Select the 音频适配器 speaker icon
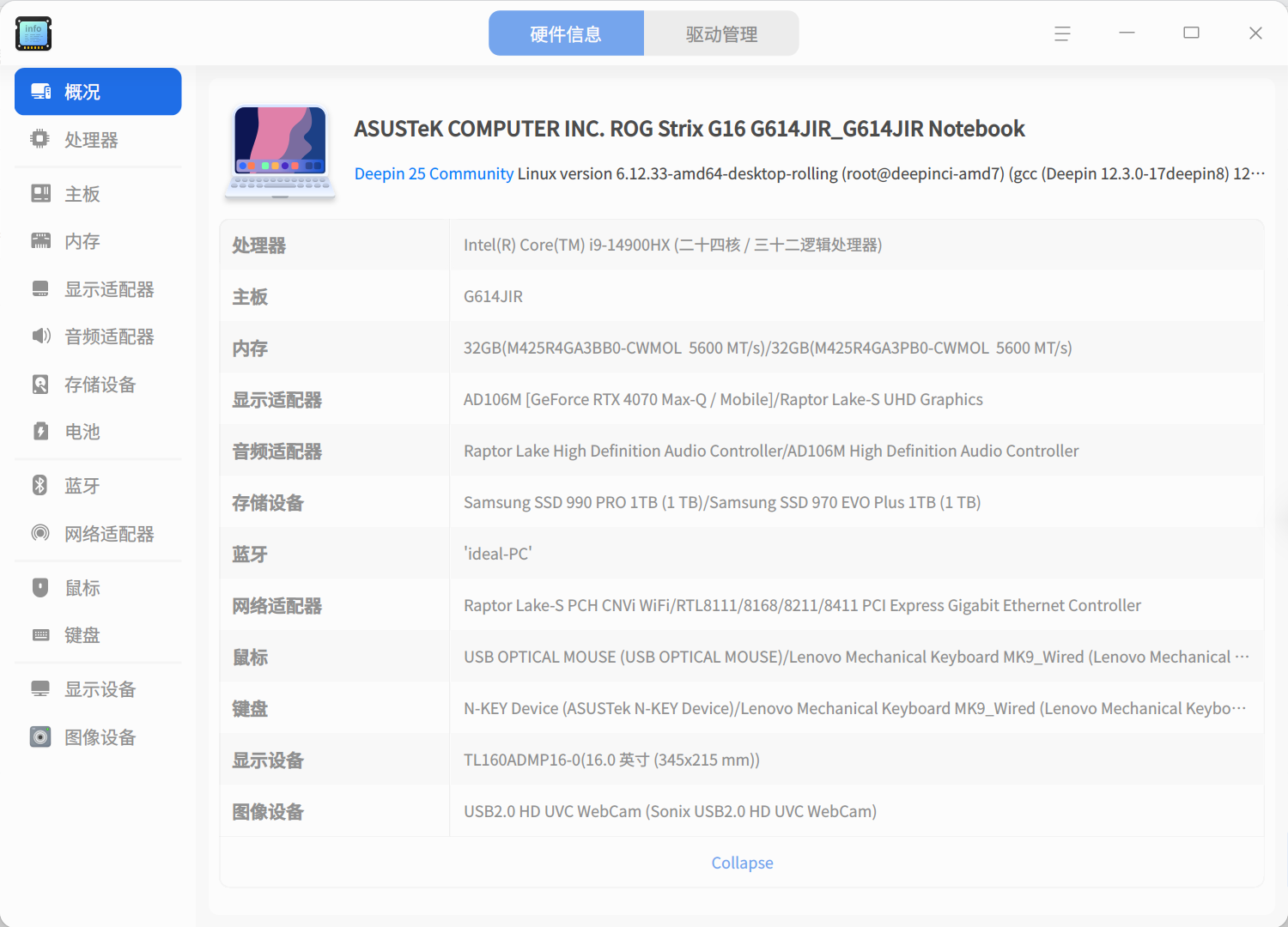The height and width of the screenshot is (927, 1288). pyautogui.click(x=40, y=336)
